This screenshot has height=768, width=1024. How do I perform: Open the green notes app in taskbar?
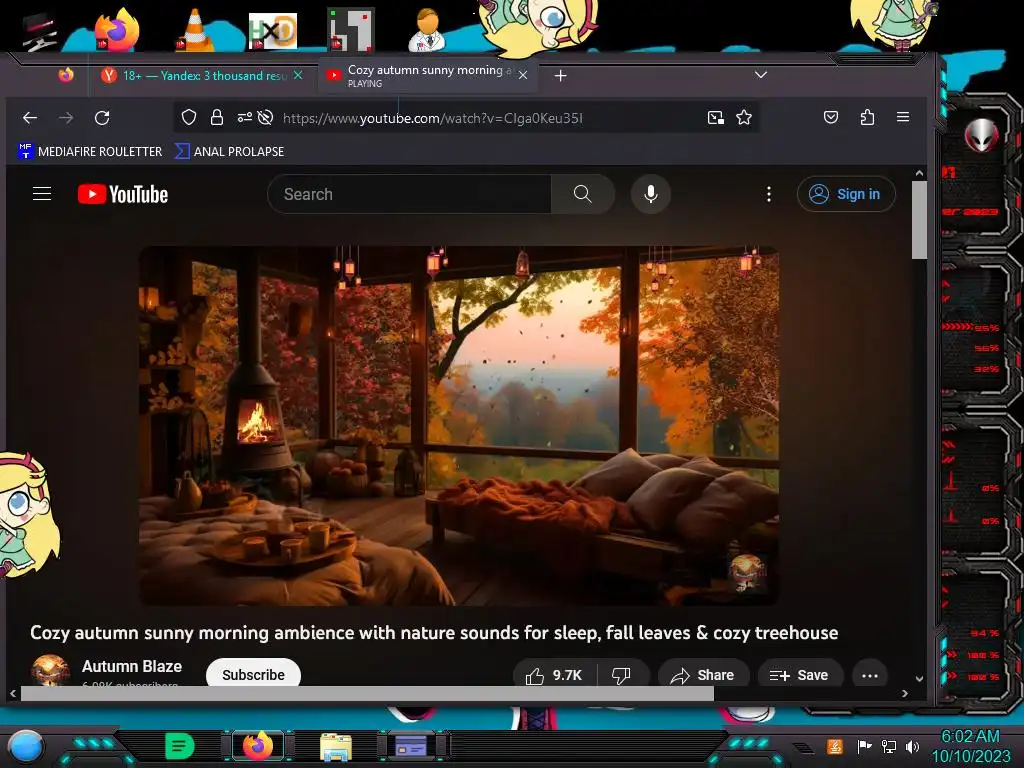click(x=179, y=746)
